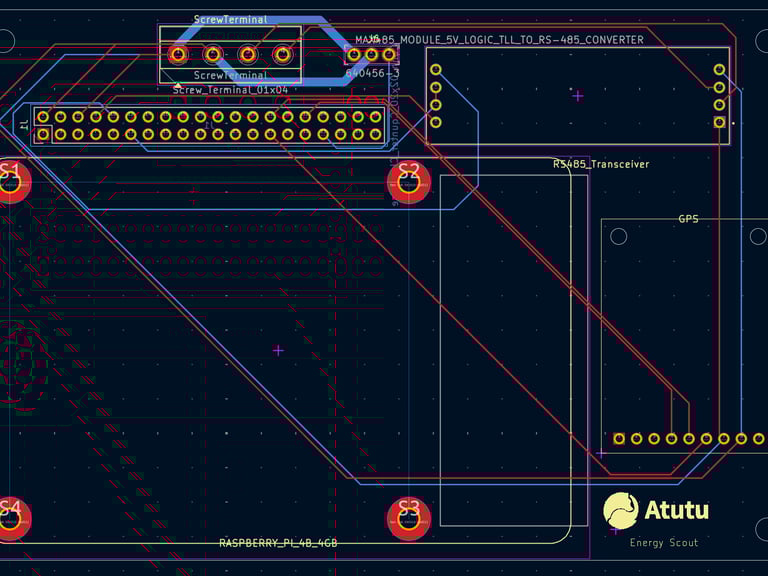The image size is (768, 576).
Task: Select the bottom-left pad of the MAX485 module
Action: [x=435, y=122]
